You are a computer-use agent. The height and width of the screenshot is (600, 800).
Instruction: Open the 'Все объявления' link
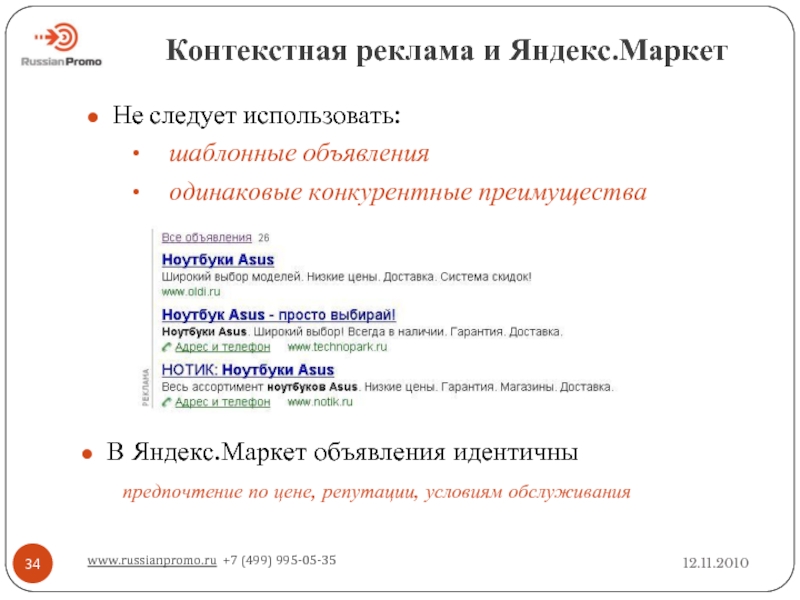coord(207,237)
